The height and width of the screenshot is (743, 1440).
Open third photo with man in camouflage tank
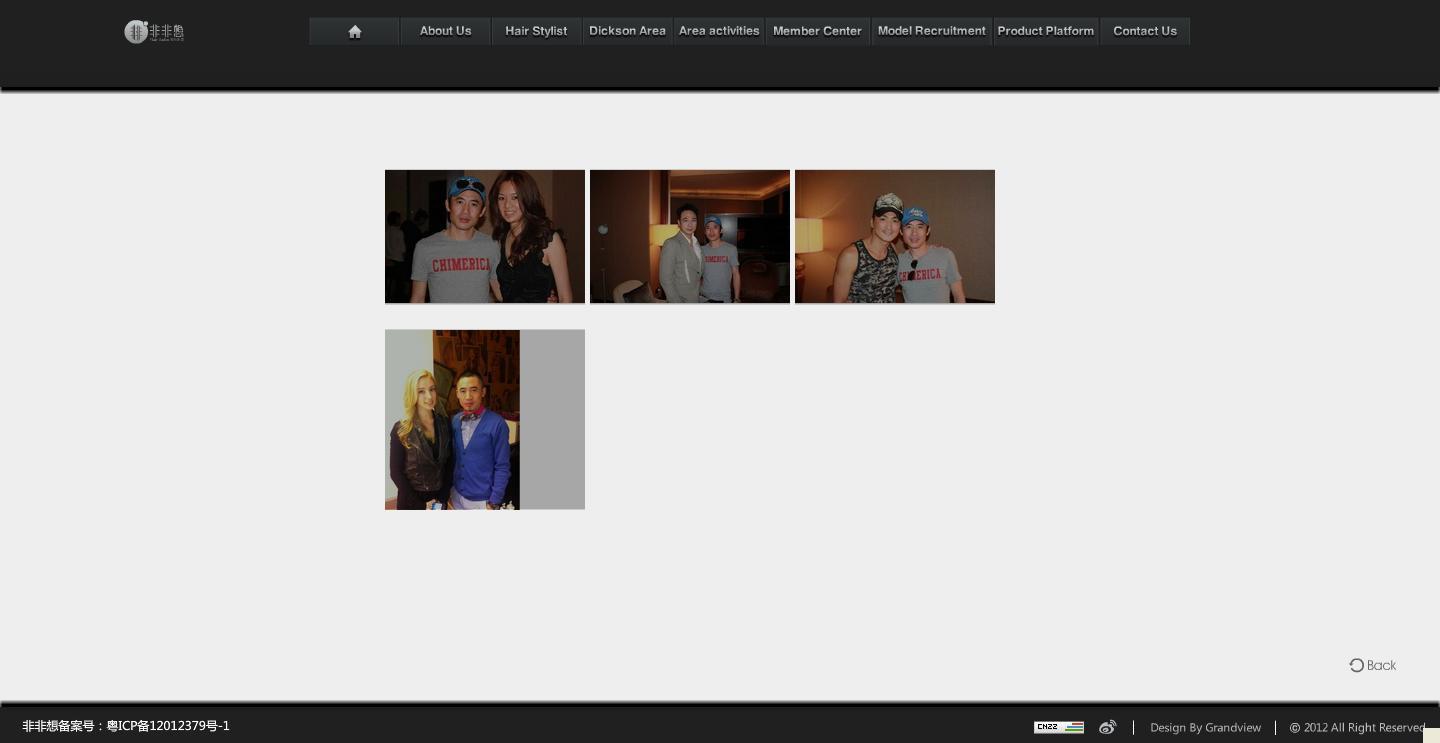tap(895, 236)
